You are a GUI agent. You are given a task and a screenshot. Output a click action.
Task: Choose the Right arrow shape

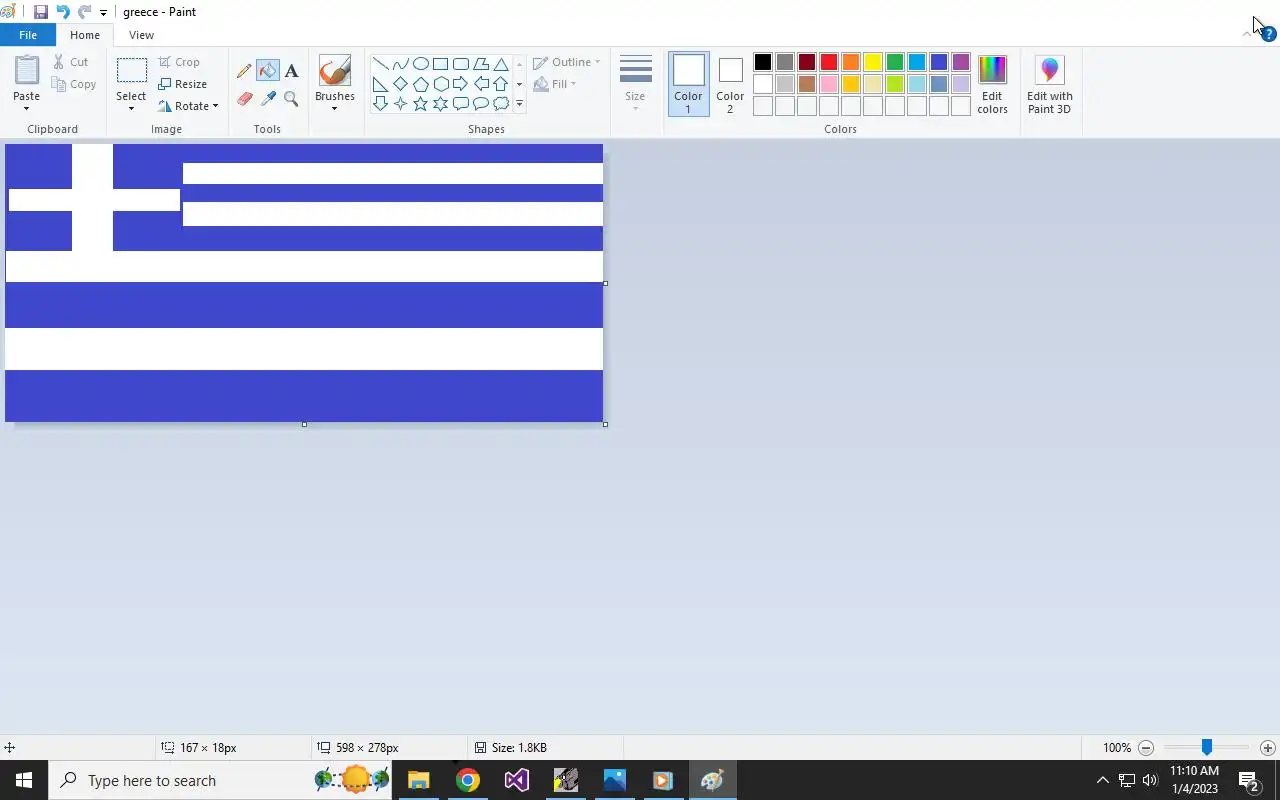(460, 84)
